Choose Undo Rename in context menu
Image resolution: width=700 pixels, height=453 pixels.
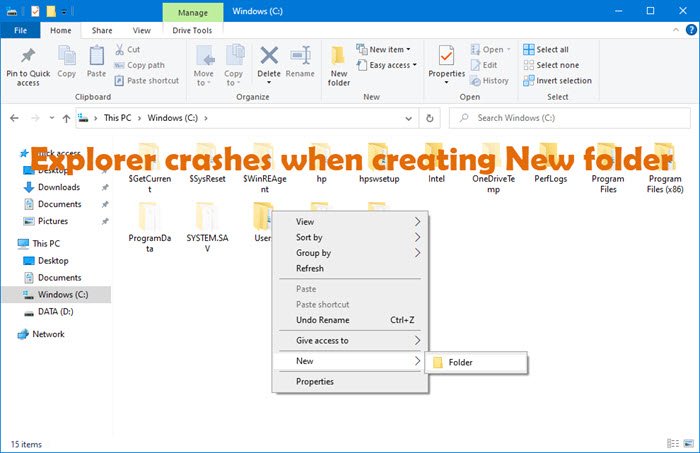(x=350, y=320)
